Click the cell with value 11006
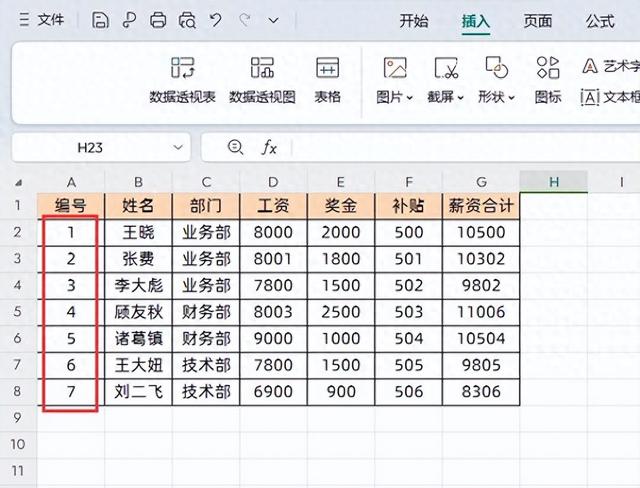This screenshot has width=640, height=488. (x=481, y=312)
